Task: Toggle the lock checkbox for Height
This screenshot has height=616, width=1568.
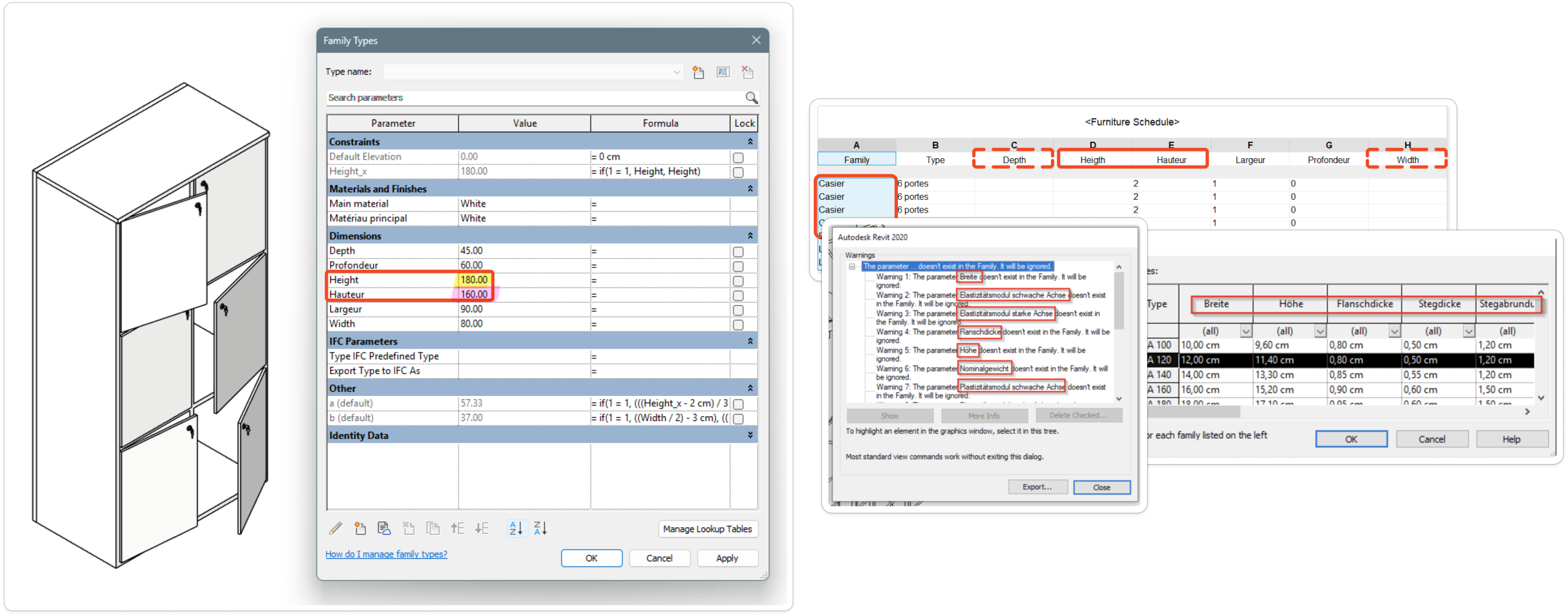Action: [x=738, y=281]
